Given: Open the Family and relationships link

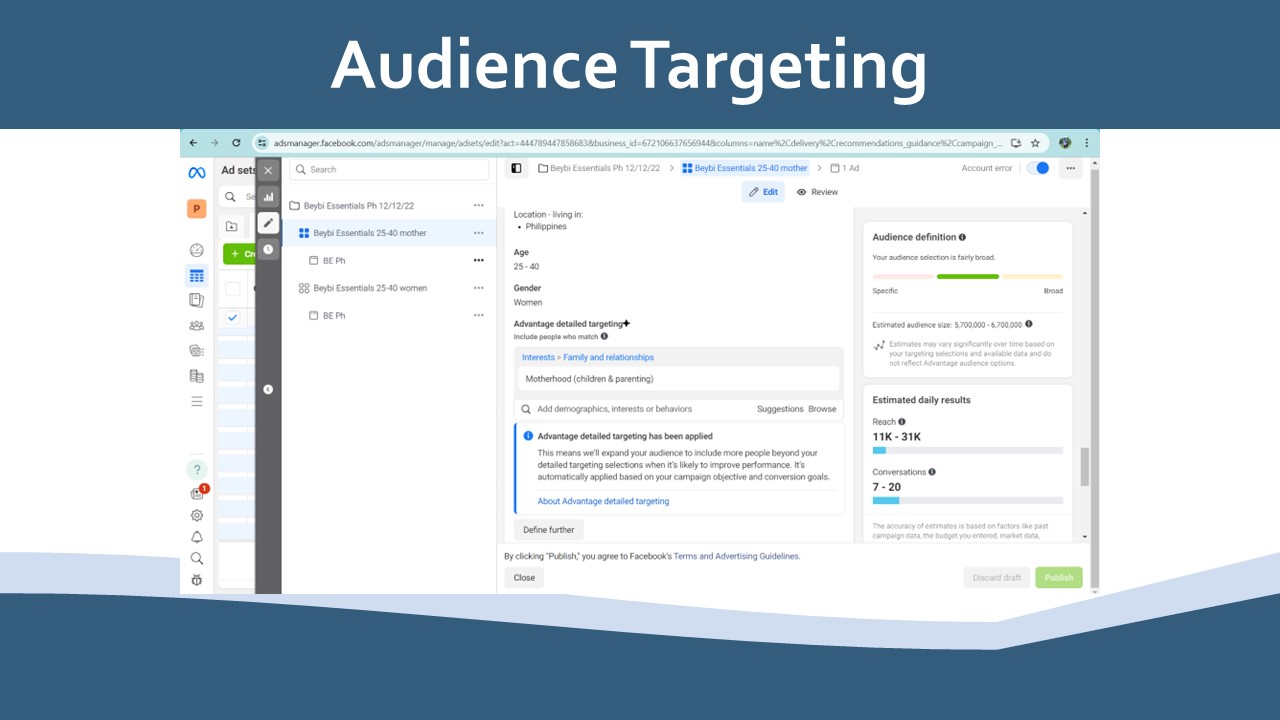Looking at the screenshot, I should coord(608,357).
